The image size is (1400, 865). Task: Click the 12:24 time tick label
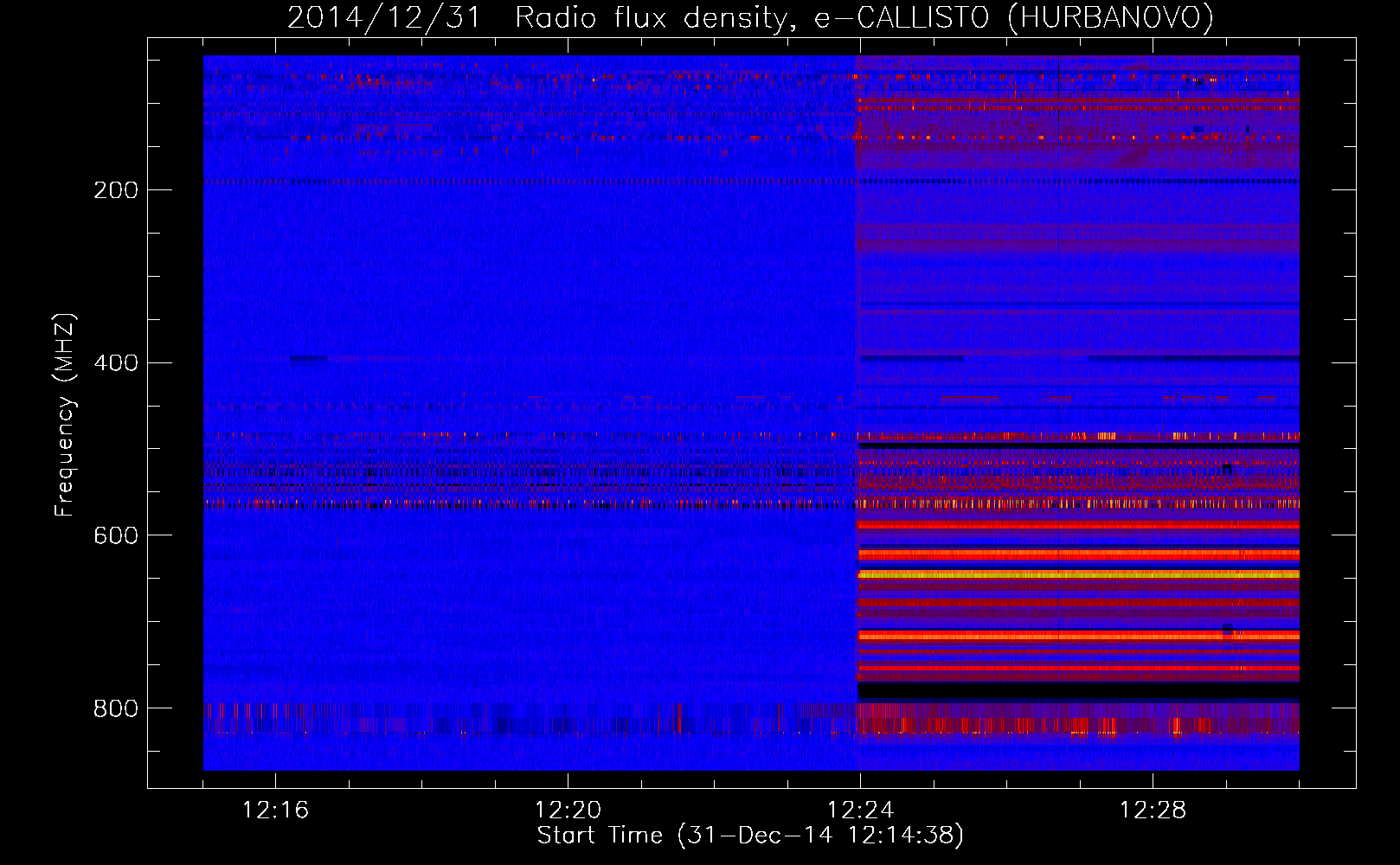[860, 811]
